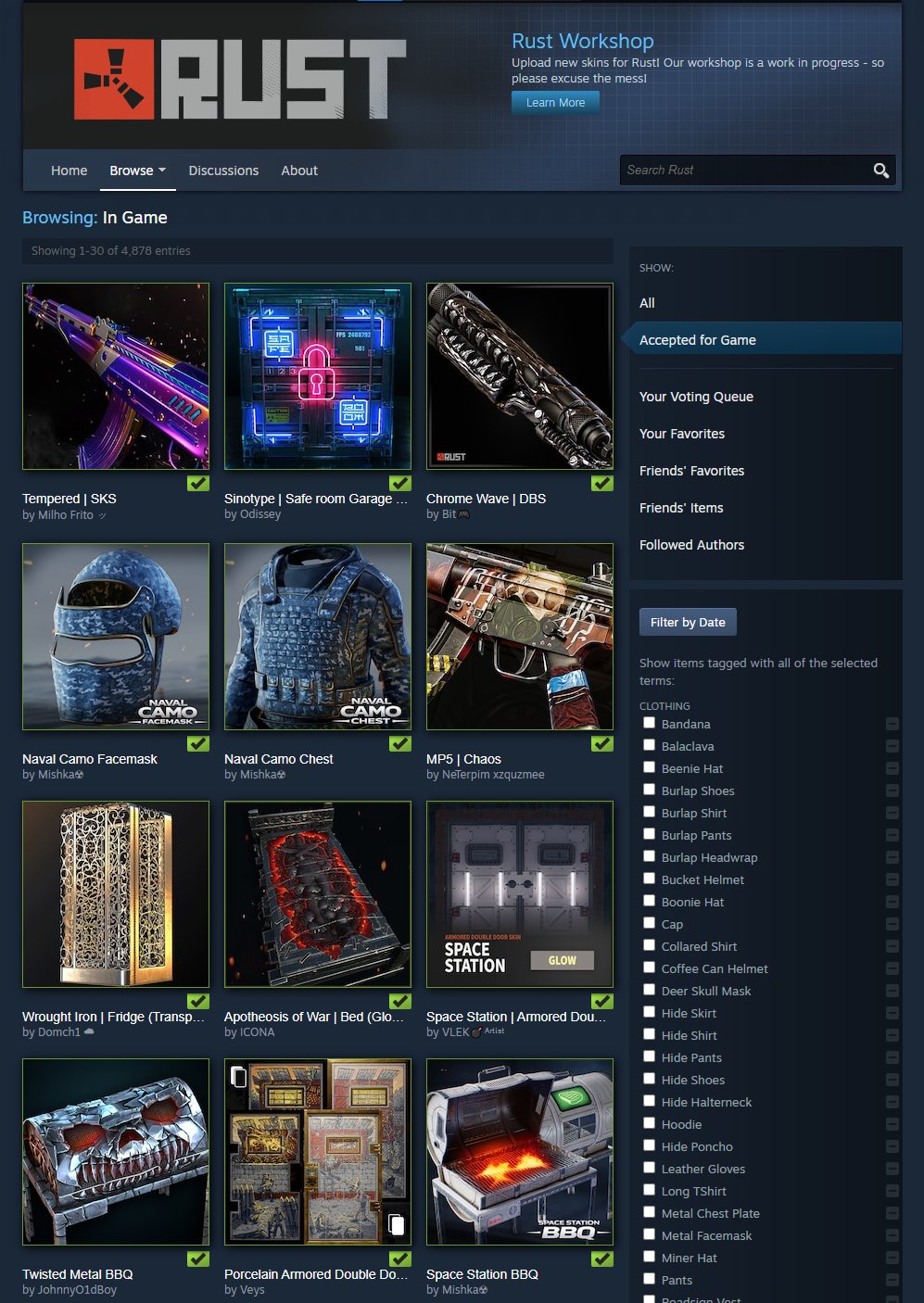Open Friends' Favorites list
This screenshot has width=924, height=1303.
pos(691,471)
